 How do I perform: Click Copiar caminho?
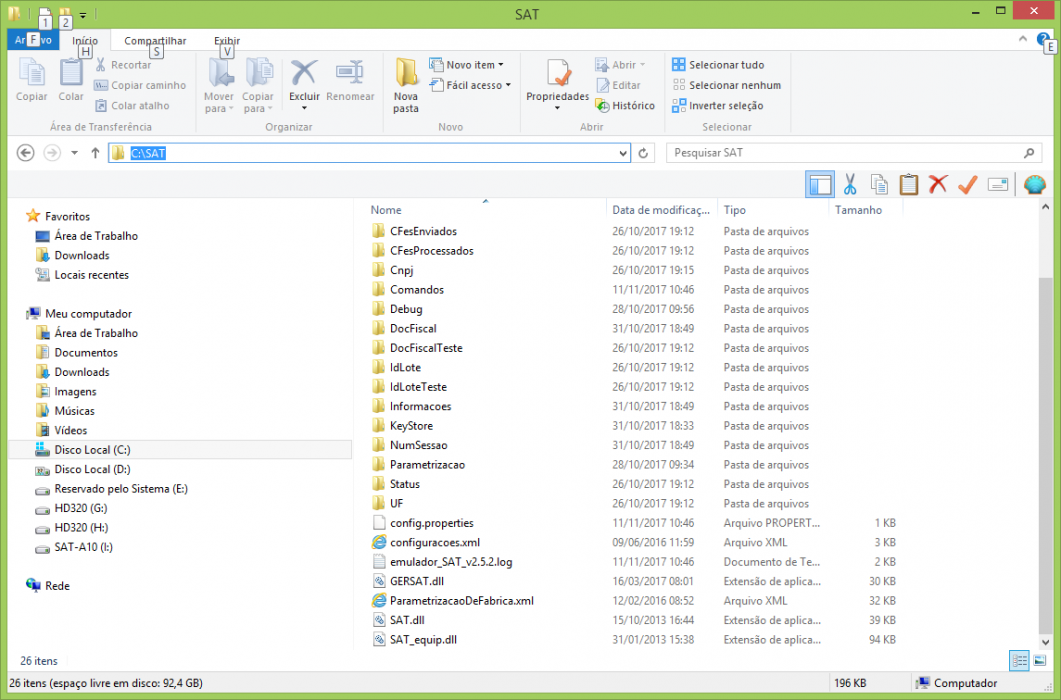139,85
